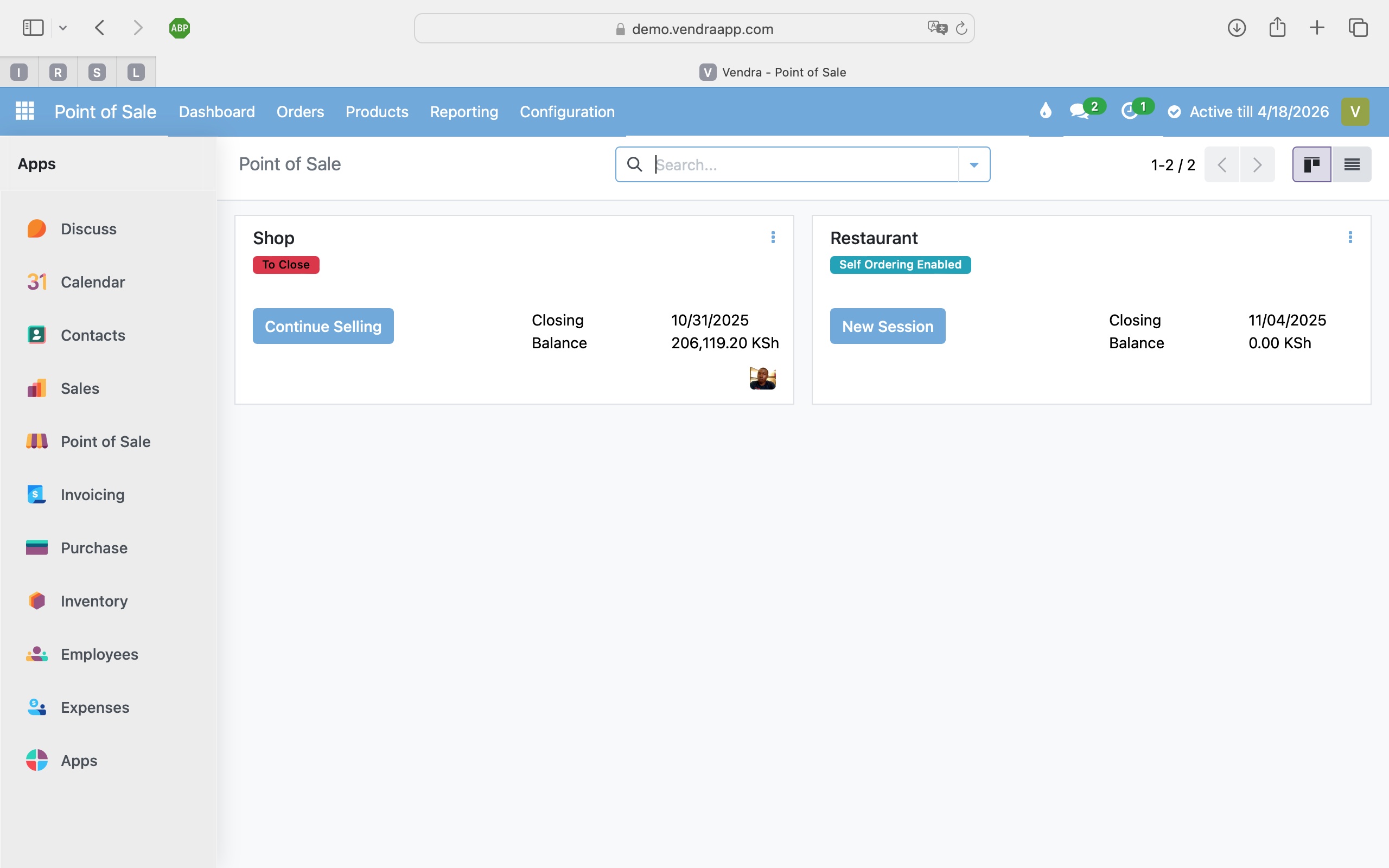Switch to the Reporting menu
The height and width of the screenshot is (868, 1389).
(464, 111)
